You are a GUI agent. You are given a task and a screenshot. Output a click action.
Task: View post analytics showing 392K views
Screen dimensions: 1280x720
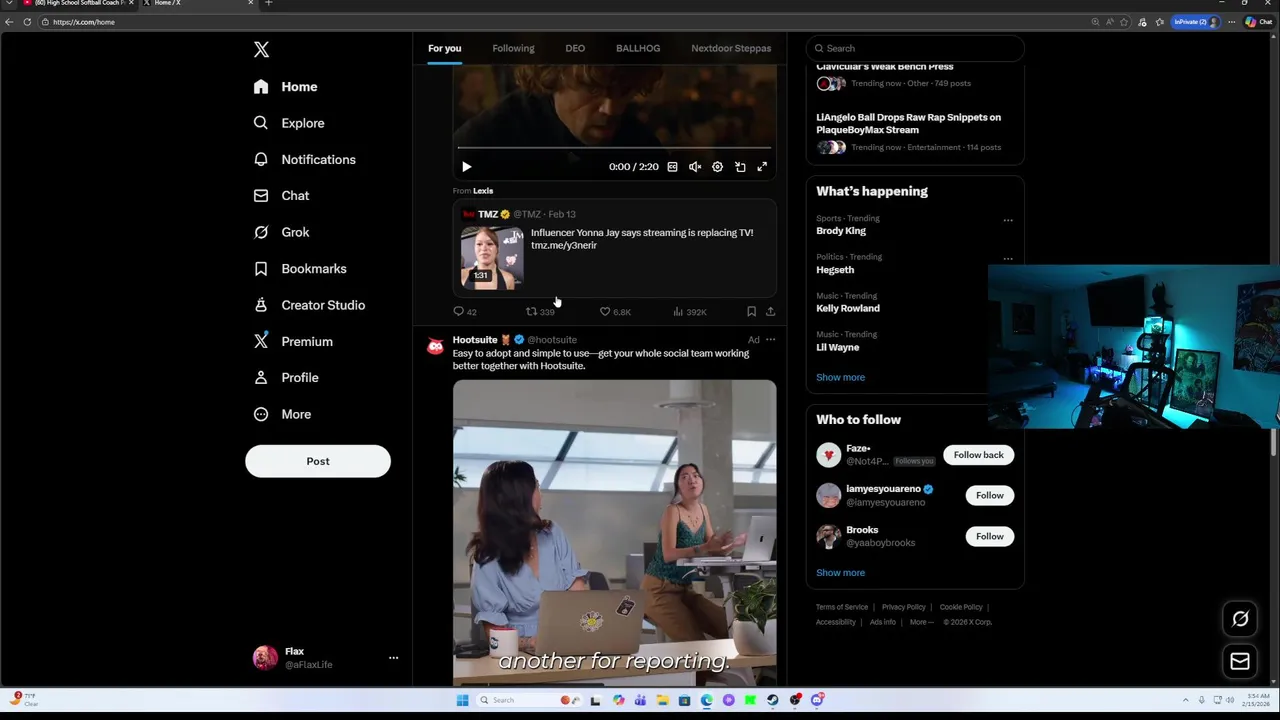point(690,312)
